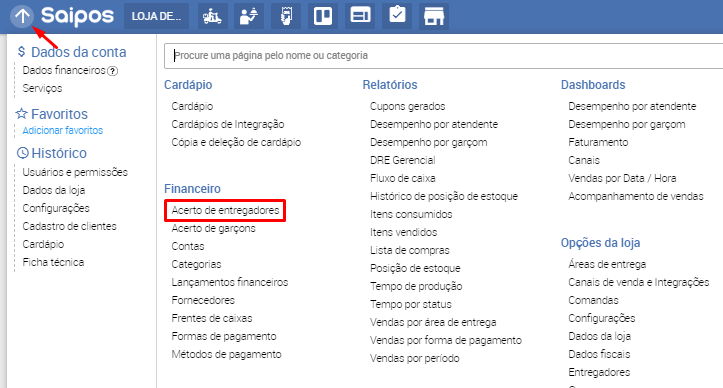The width and height of the screenshot is (723, 388).
Task: Open Cupons gerados report
Action: click(407, 106)
